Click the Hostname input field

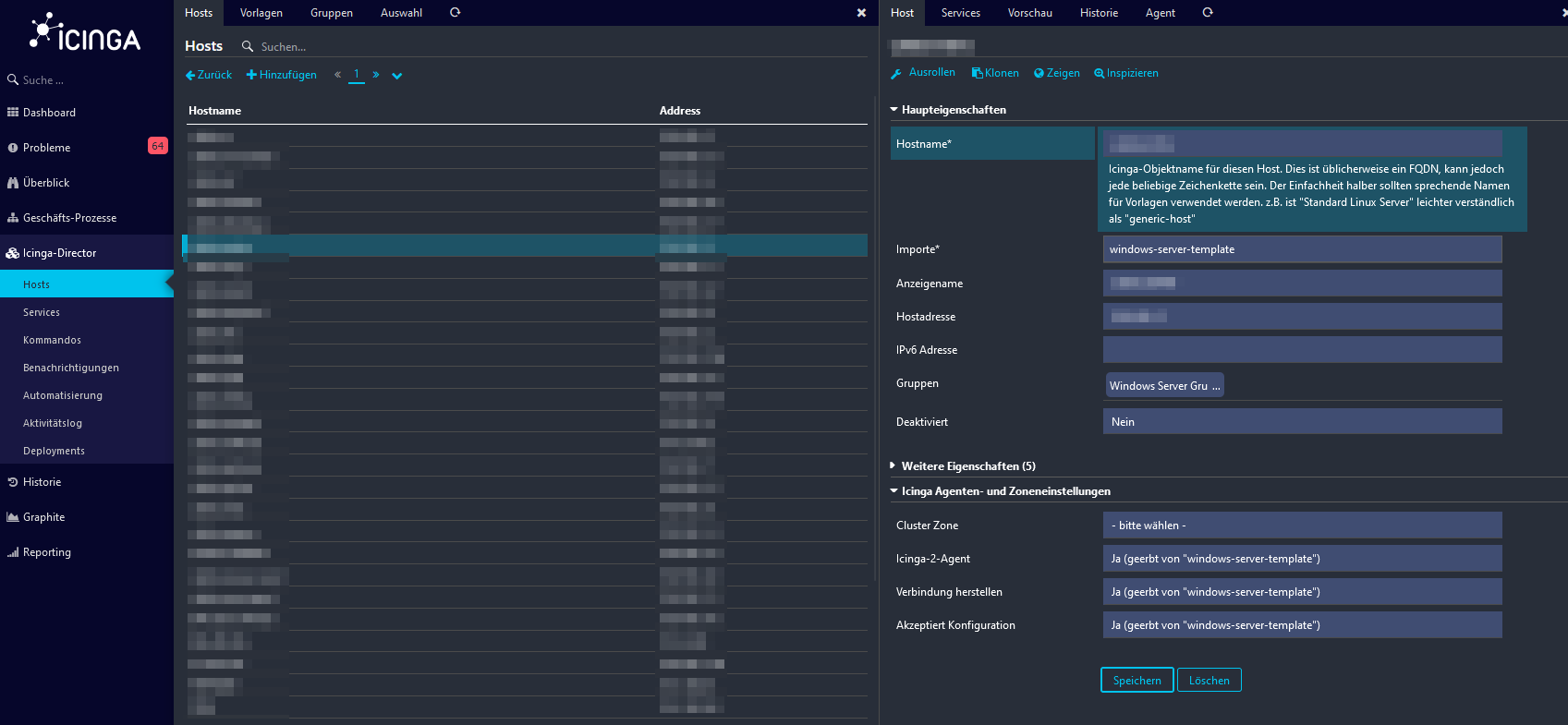(1302, 143)
